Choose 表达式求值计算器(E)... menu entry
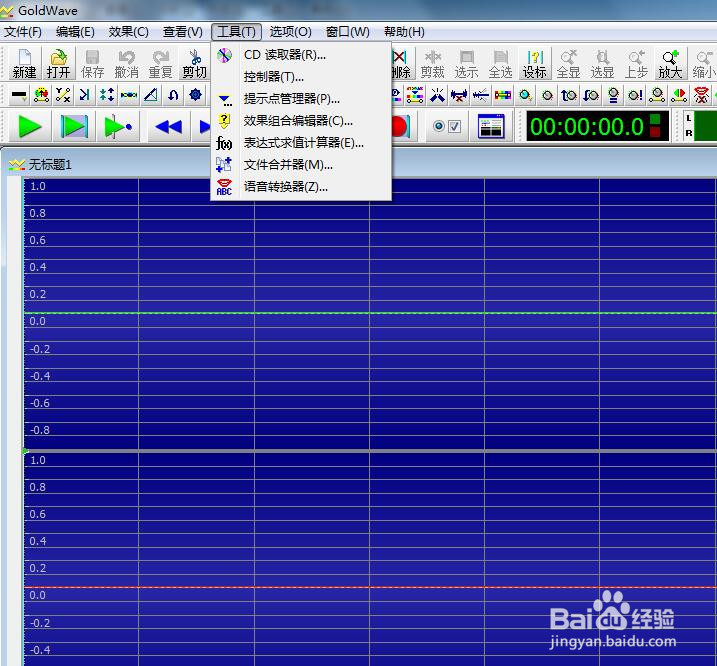Screen dimensions: 717x666 click(301, 143)
